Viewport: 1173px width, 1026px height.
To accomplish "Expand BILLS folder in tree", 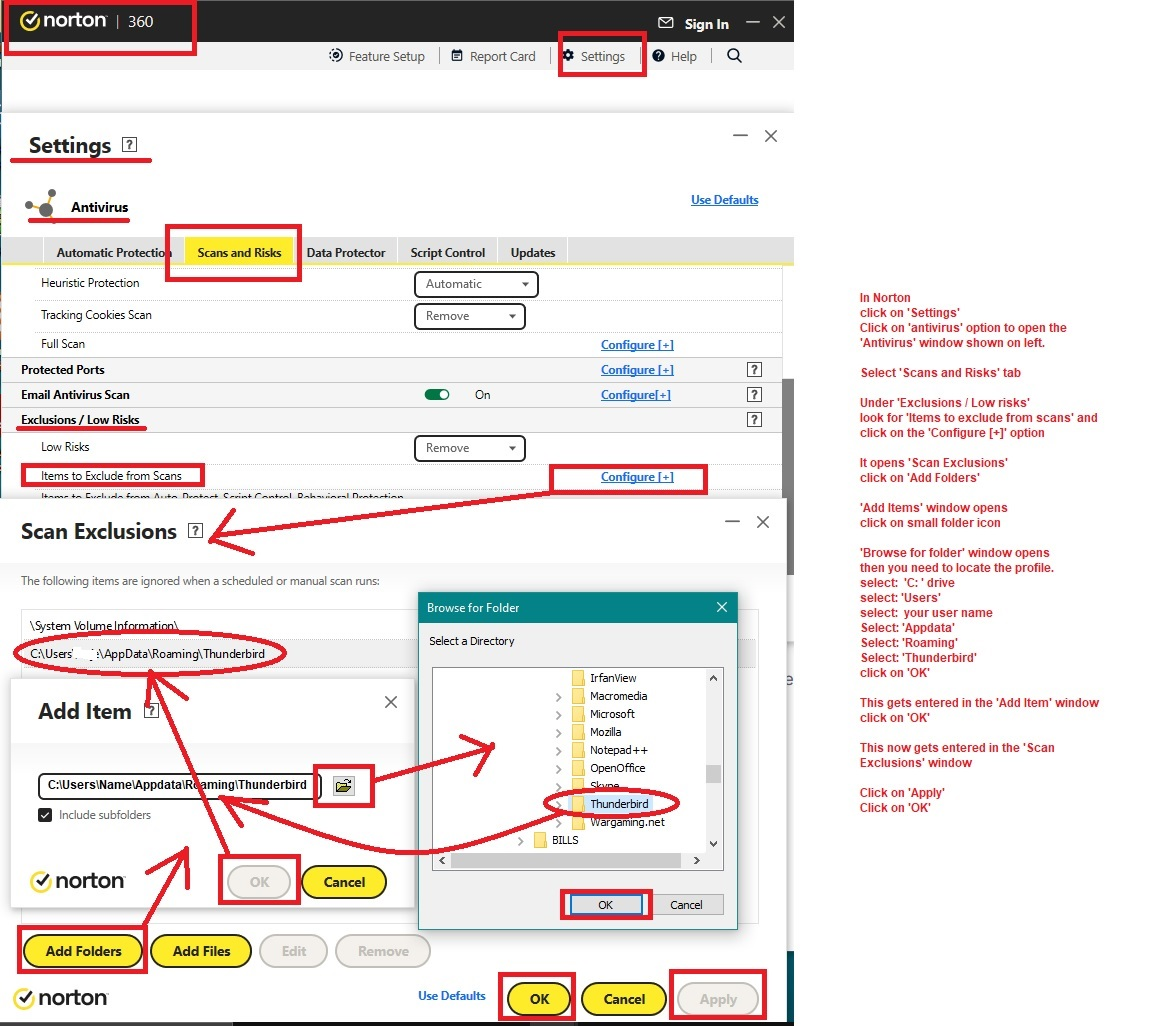I will click(x=521, y=840).
